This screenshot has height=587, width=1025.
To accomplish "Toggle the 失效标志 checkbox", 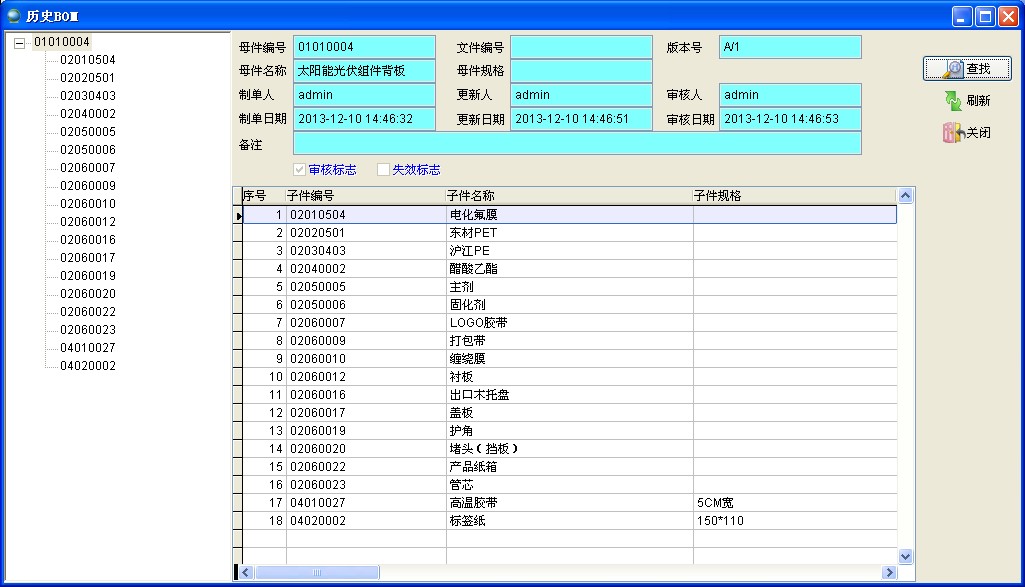I will pyautogui.click(x=383, y=170).
